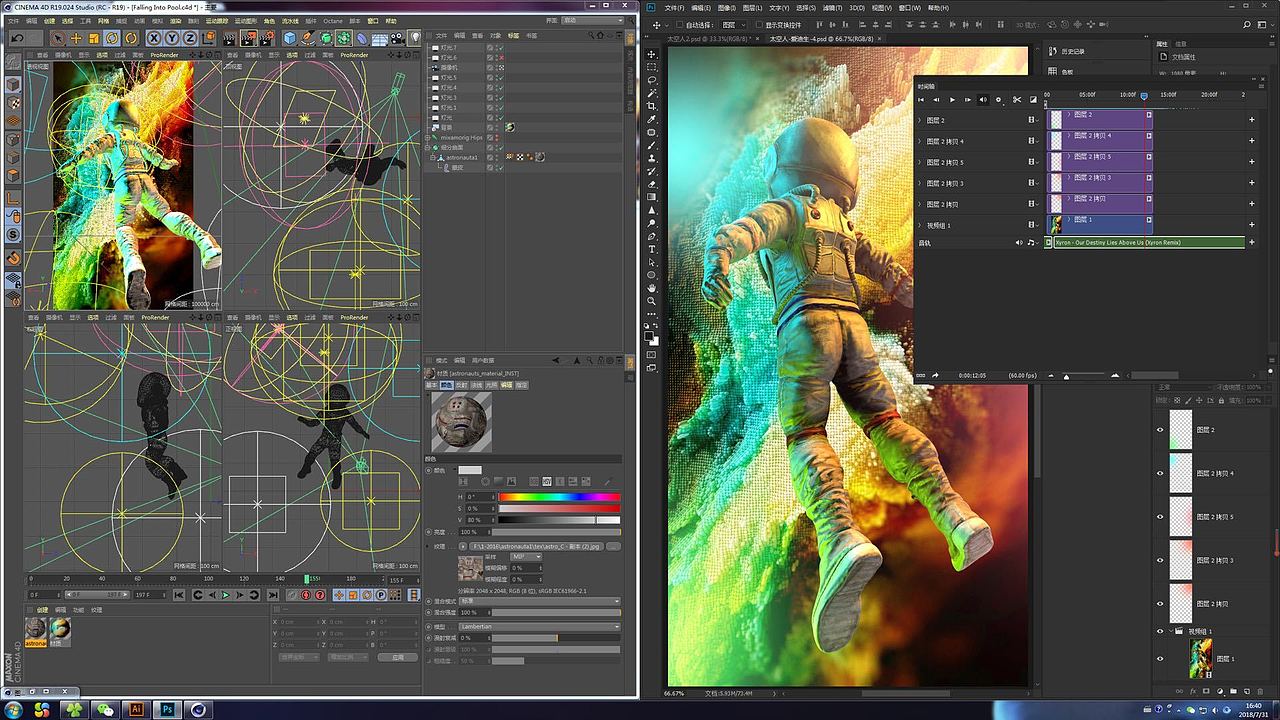1280x720 pixels.
Task: Go to Cinema 4D timeline start
Action: coord(180,595)
